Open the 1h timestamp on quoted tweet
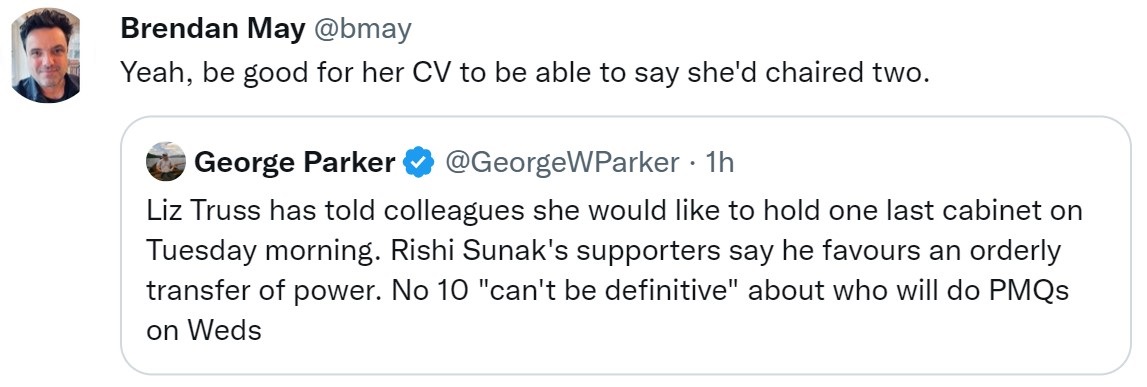Viewport: 1147px width, 387px height. [x=719, y=162]
